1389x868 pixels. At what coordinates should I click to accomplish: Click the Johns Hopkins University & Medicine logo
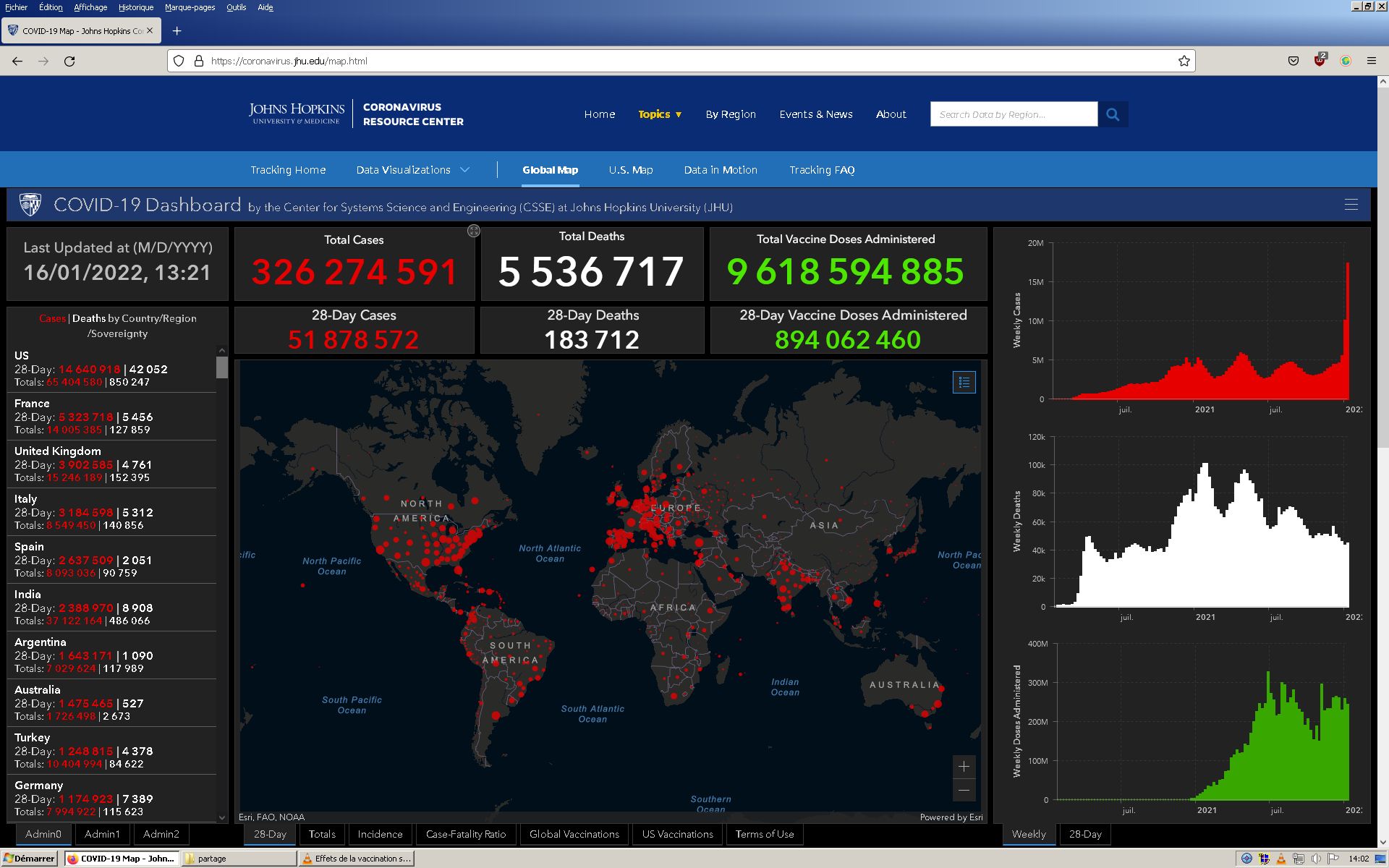pyautogui.click(x=297, y=114)
